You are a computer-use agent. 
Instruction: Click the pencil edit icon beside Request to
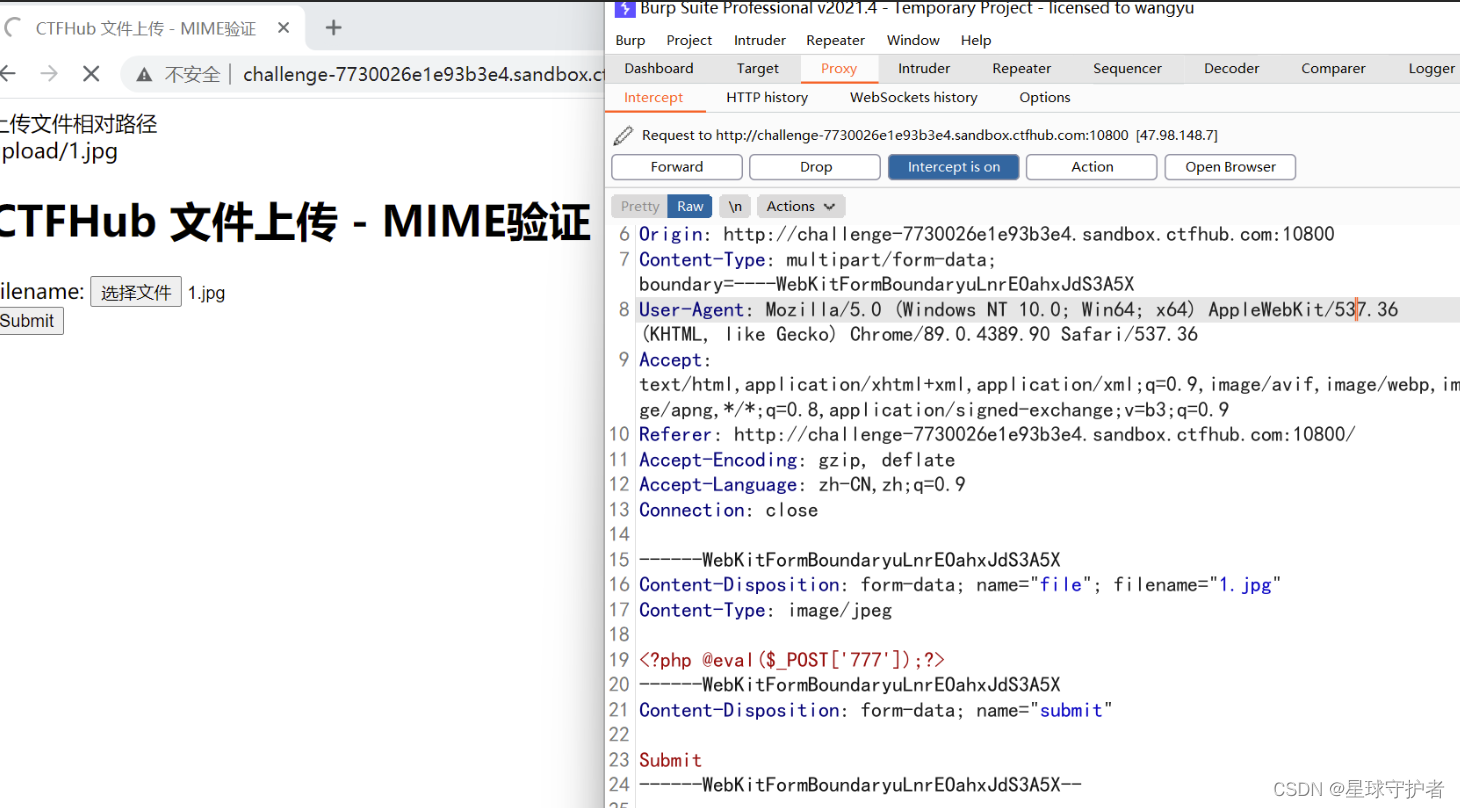(623, 135)
